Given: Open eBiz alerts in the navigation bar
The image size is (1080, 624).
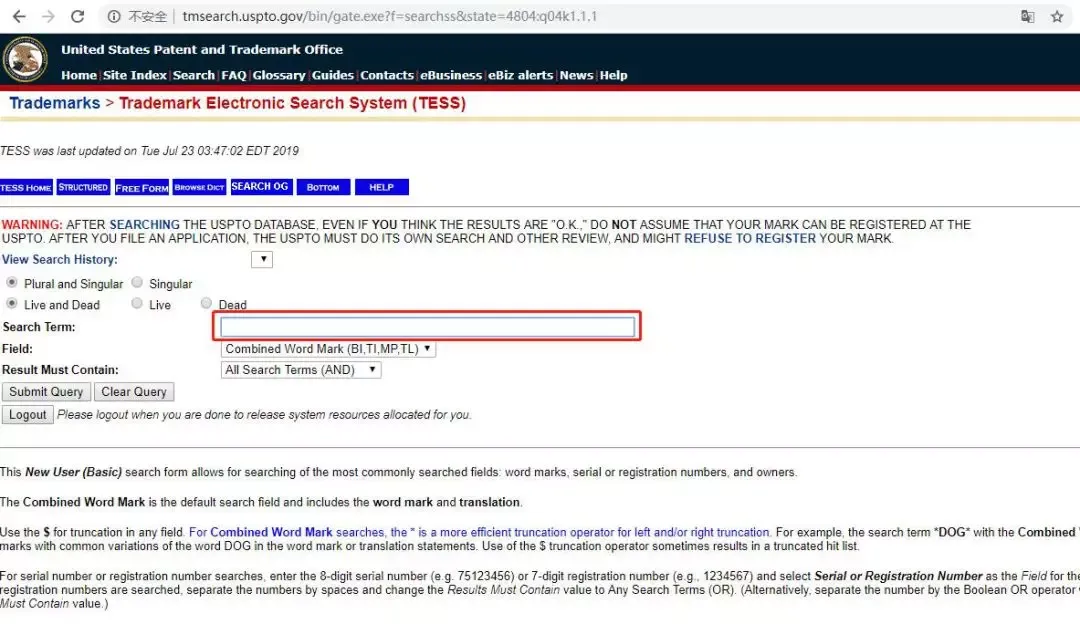Looking at the screenshot, I should click(521, 75).
